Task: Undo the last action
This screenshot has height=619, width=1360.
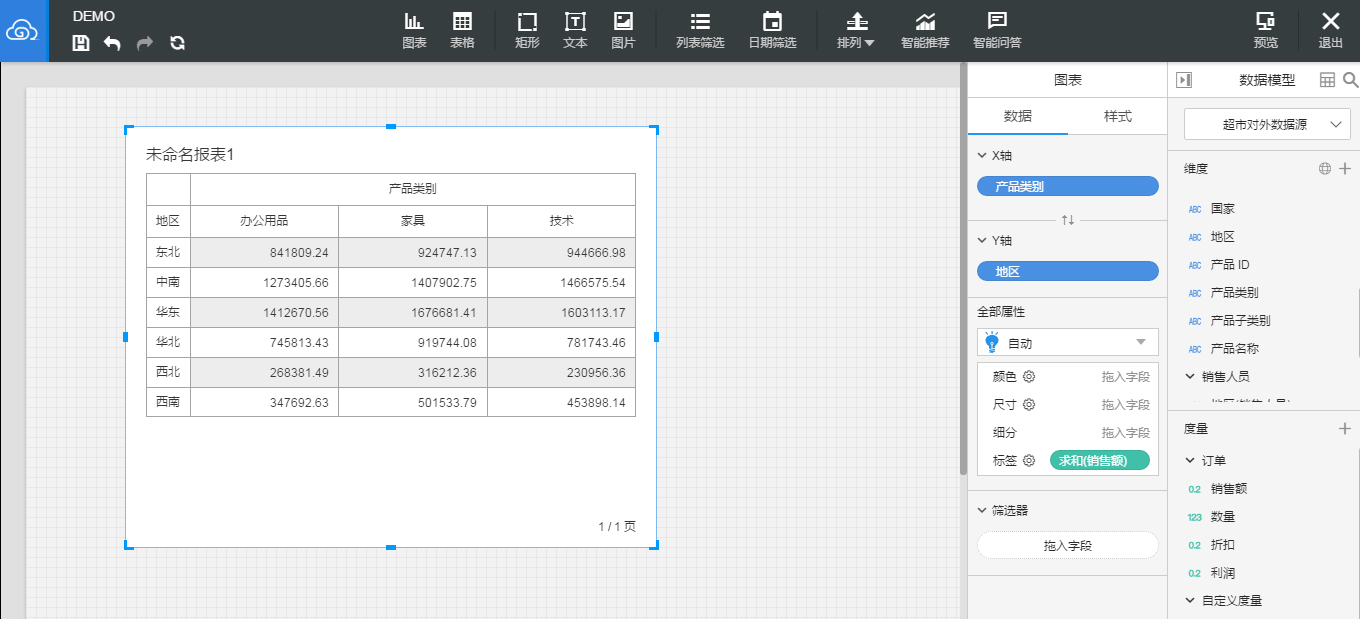Action: [112, 43]
